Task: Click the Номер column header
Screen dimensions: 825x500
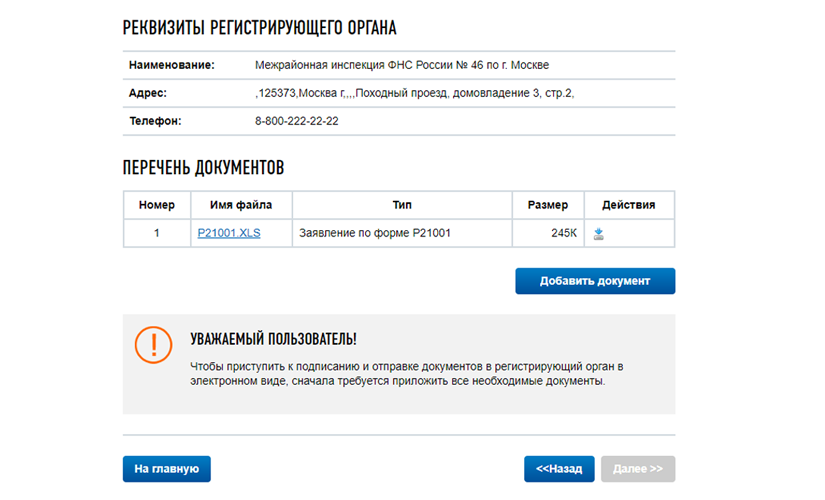Action: pyautogui.click(x=157, y=205)
